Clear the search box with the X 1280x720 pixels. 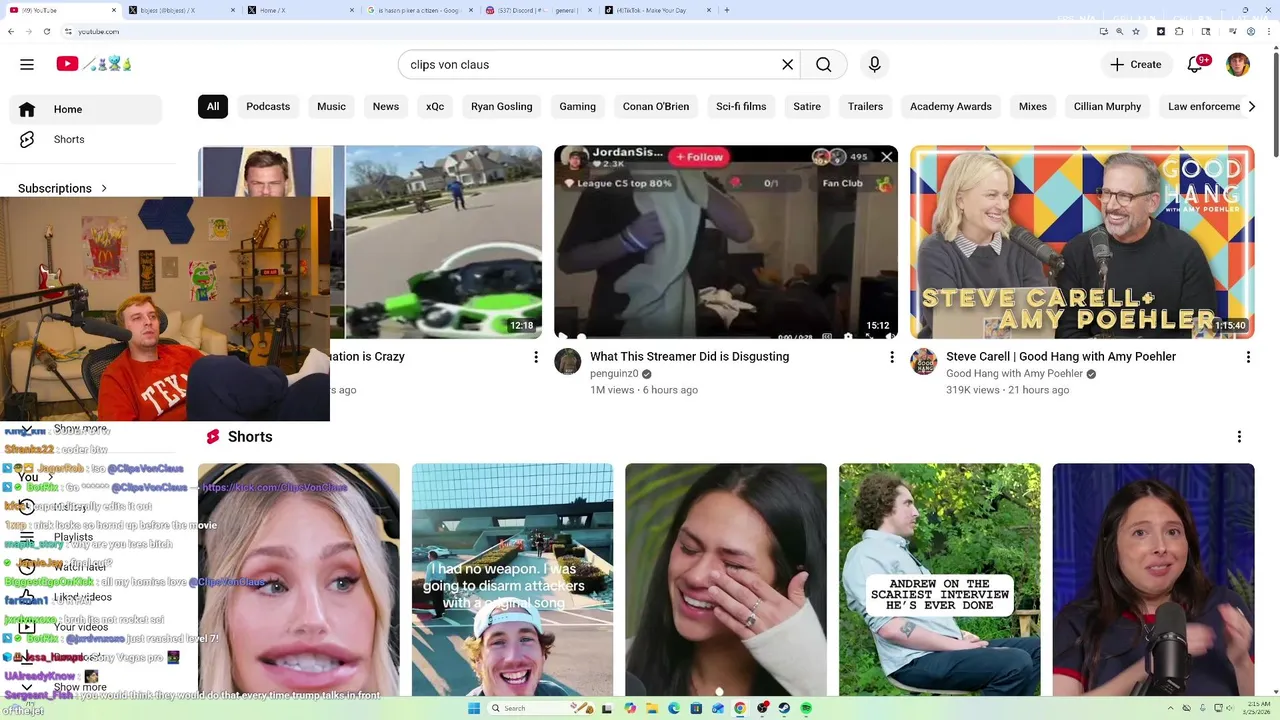(788, 64)
